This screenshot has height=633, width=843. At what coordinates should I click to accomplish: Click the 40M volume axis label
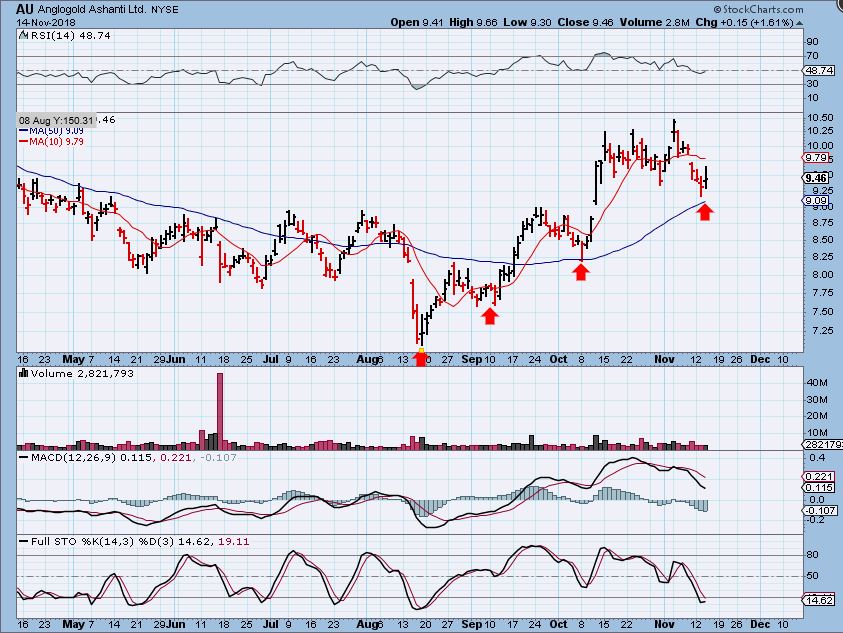pos(817,383)
